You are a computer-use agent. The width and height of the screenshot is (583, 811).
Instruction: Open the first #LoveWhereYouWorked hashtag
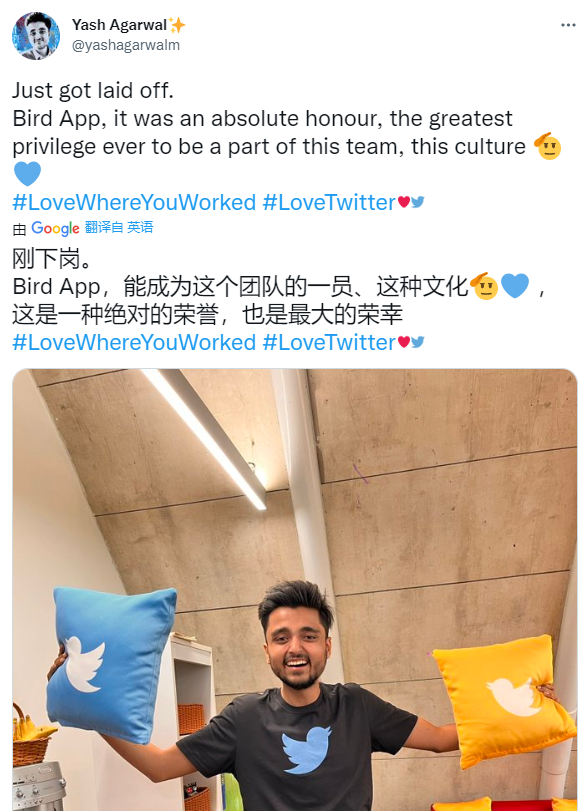coord(134,202)
